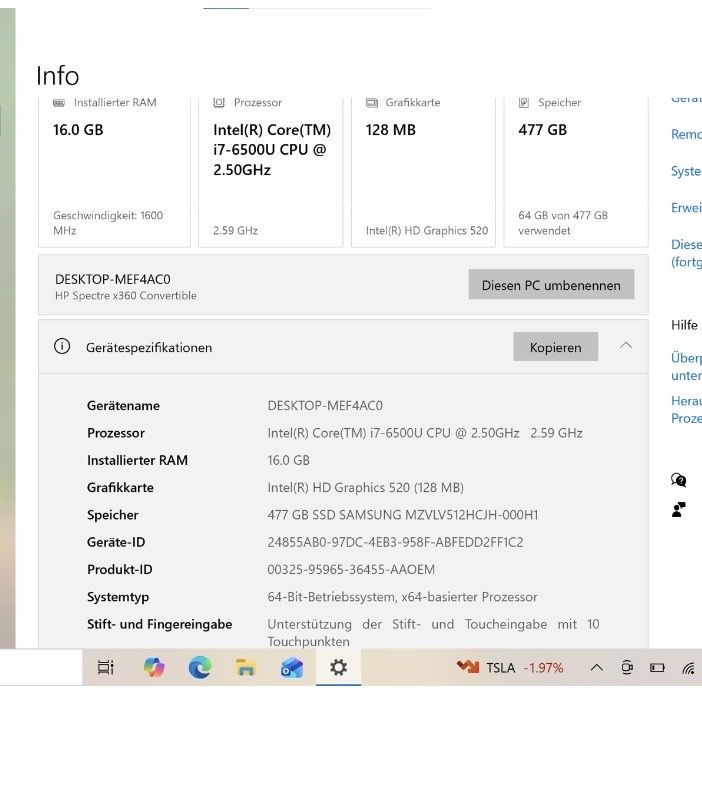Open File Explorer folder icon
This screenshot has height=785, width=702.
245,667
